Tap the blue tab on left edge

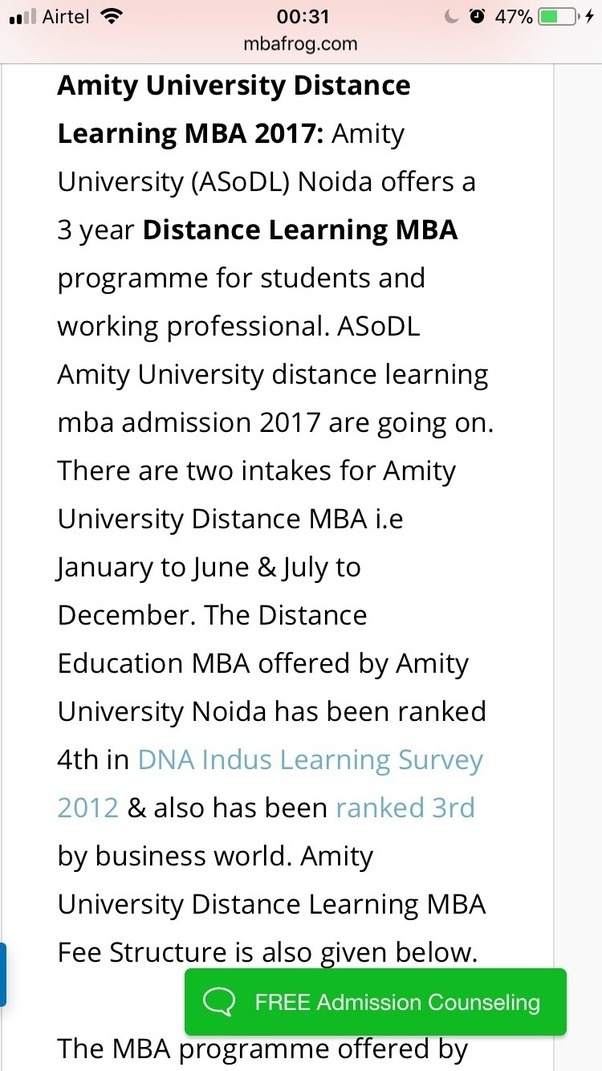3,973
